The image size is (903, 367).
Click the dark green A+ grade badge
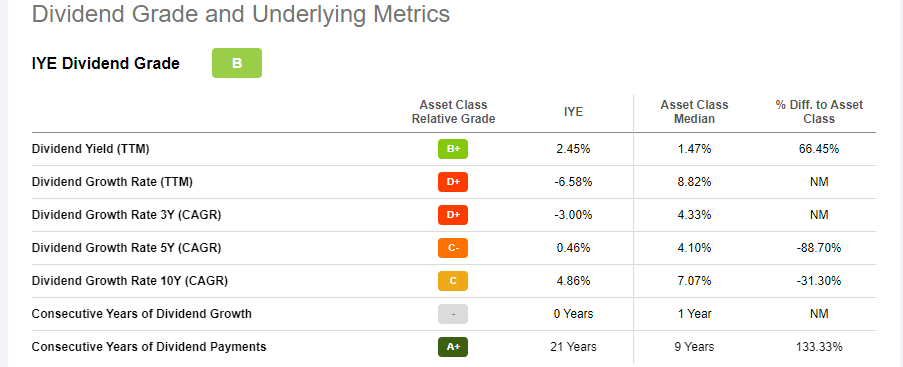tap(453, 347)
